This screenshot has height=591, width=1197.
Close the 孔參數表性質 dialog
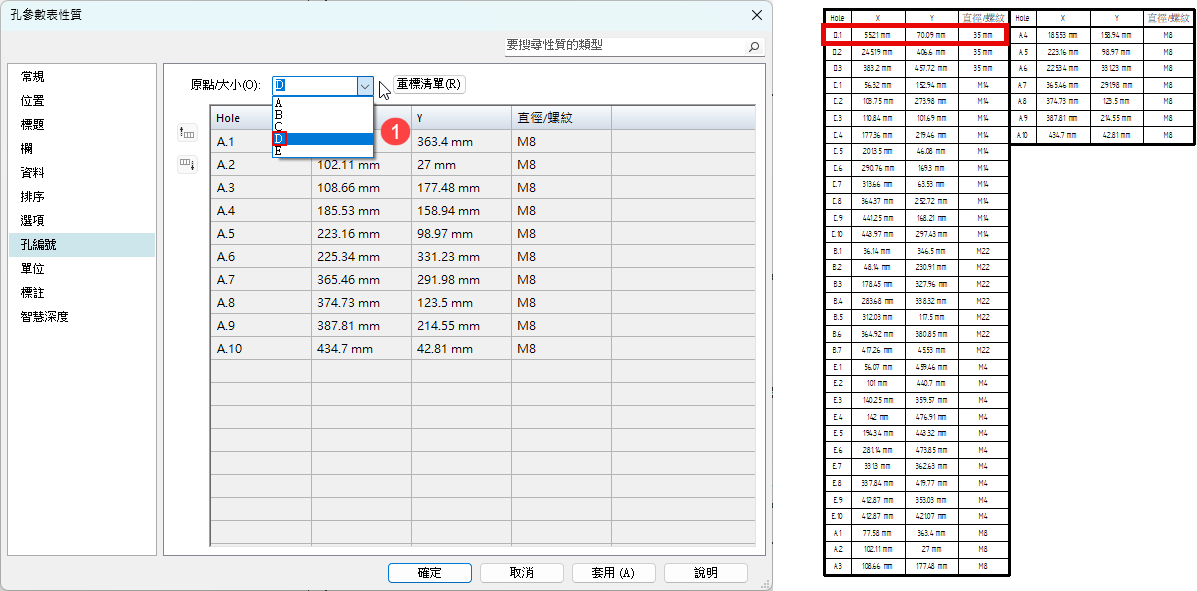click(756, 15)
